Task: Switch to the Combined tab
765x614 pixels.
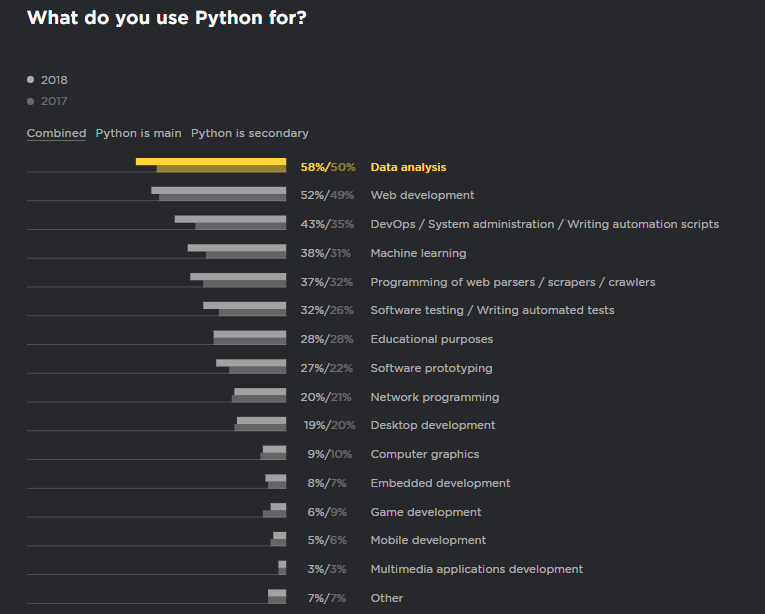Action: [56, 133]
